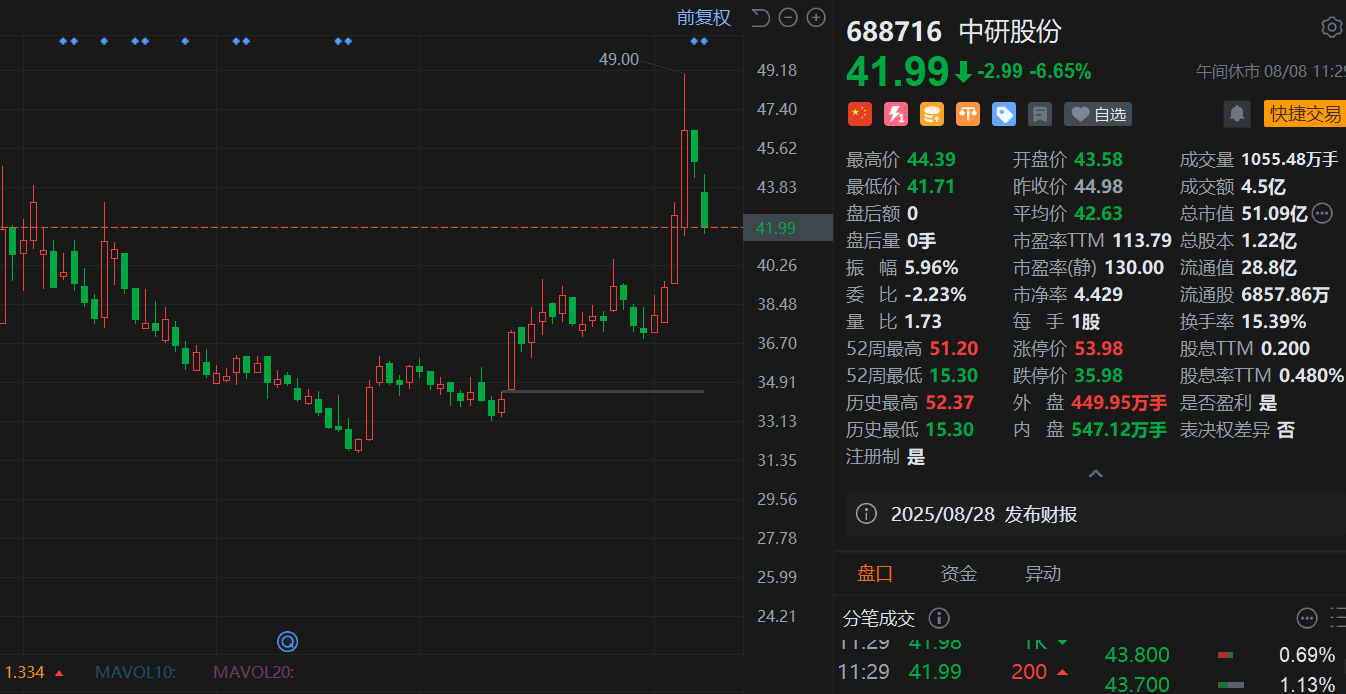This screenshot has width=1346, height=694.
Task: Open the settings gear beside 中研股份
Action: tap(1331, 28)
